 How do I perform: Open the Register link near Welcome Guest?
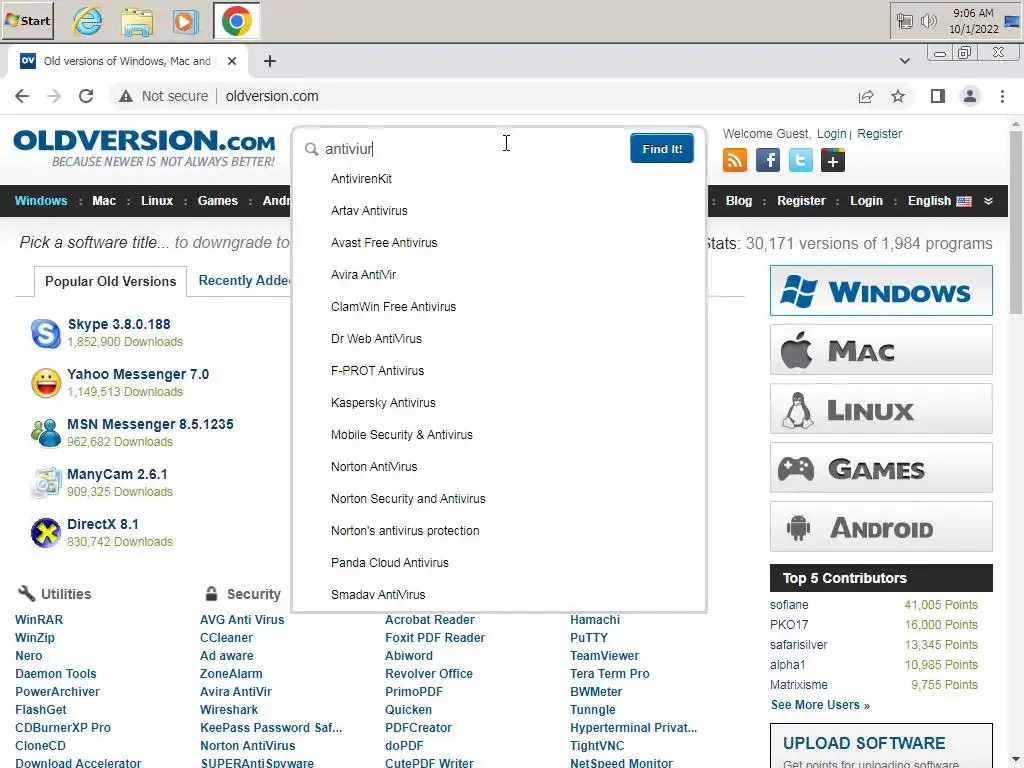879,134
